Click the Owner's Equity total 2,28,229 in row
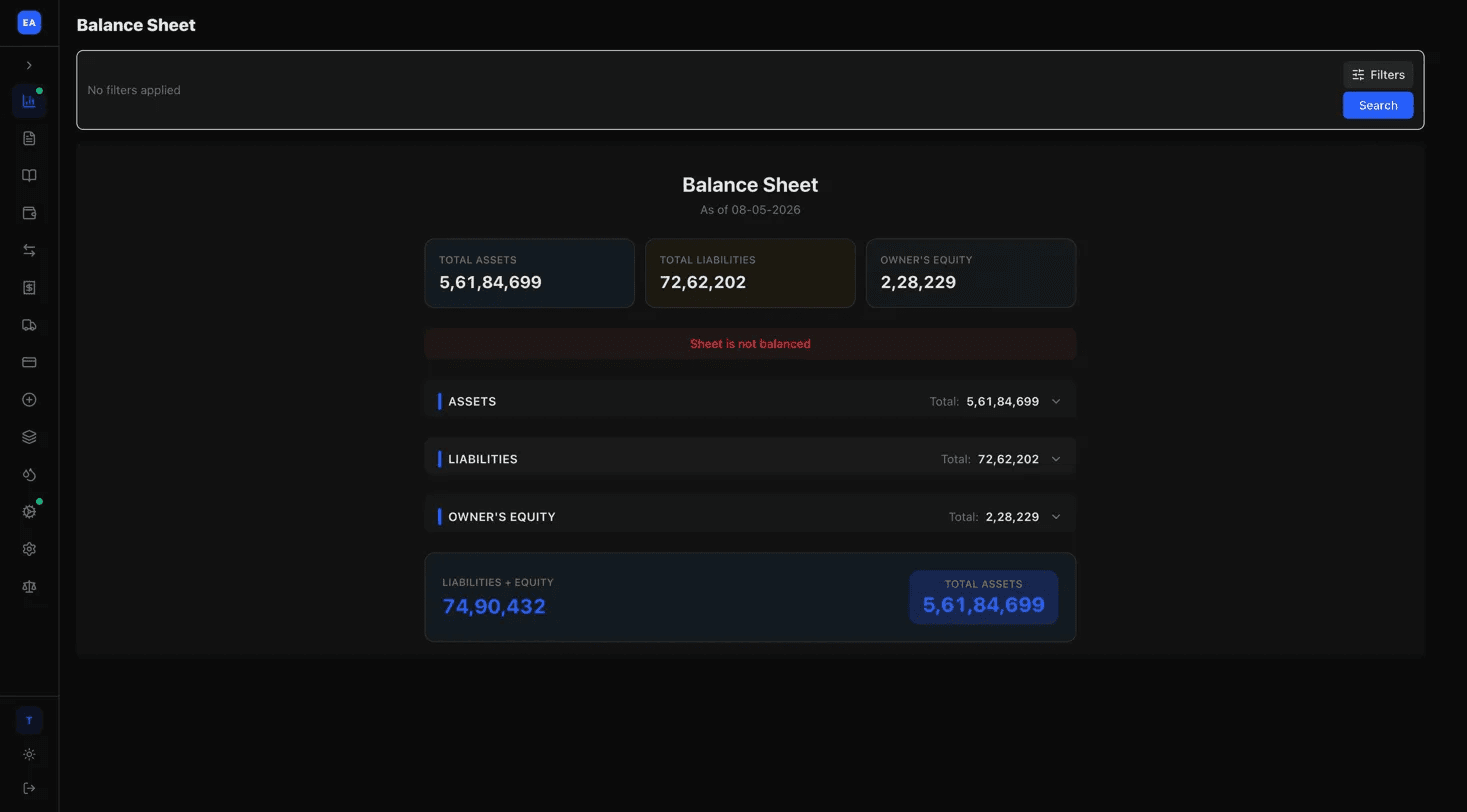Viewport: 1467px width, 812px height. click(x=1012, y=517)
